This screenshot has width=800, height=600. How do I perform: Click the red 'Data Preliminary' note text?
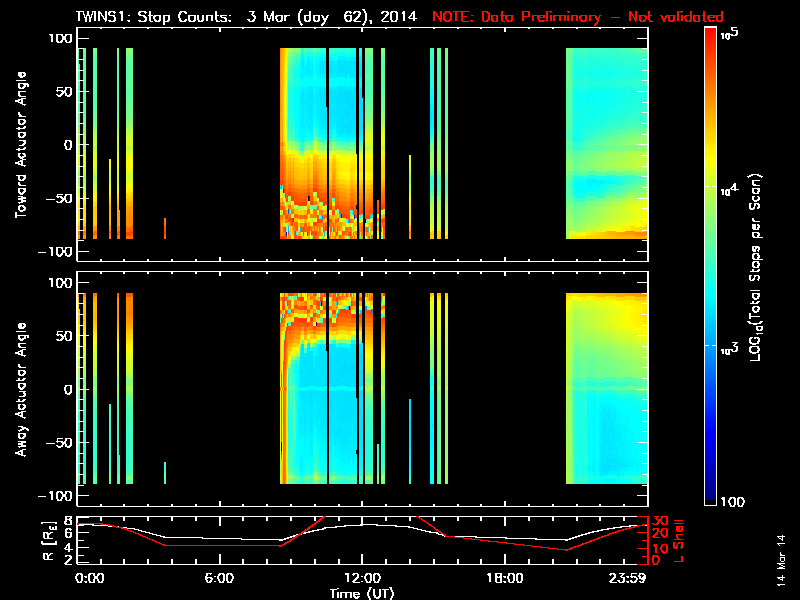[x=577, y=17]
